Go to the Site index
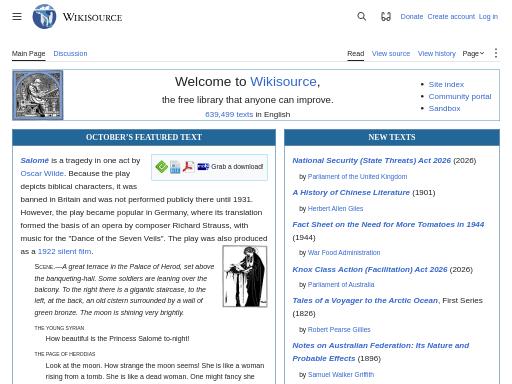 [x=446, y=84]
